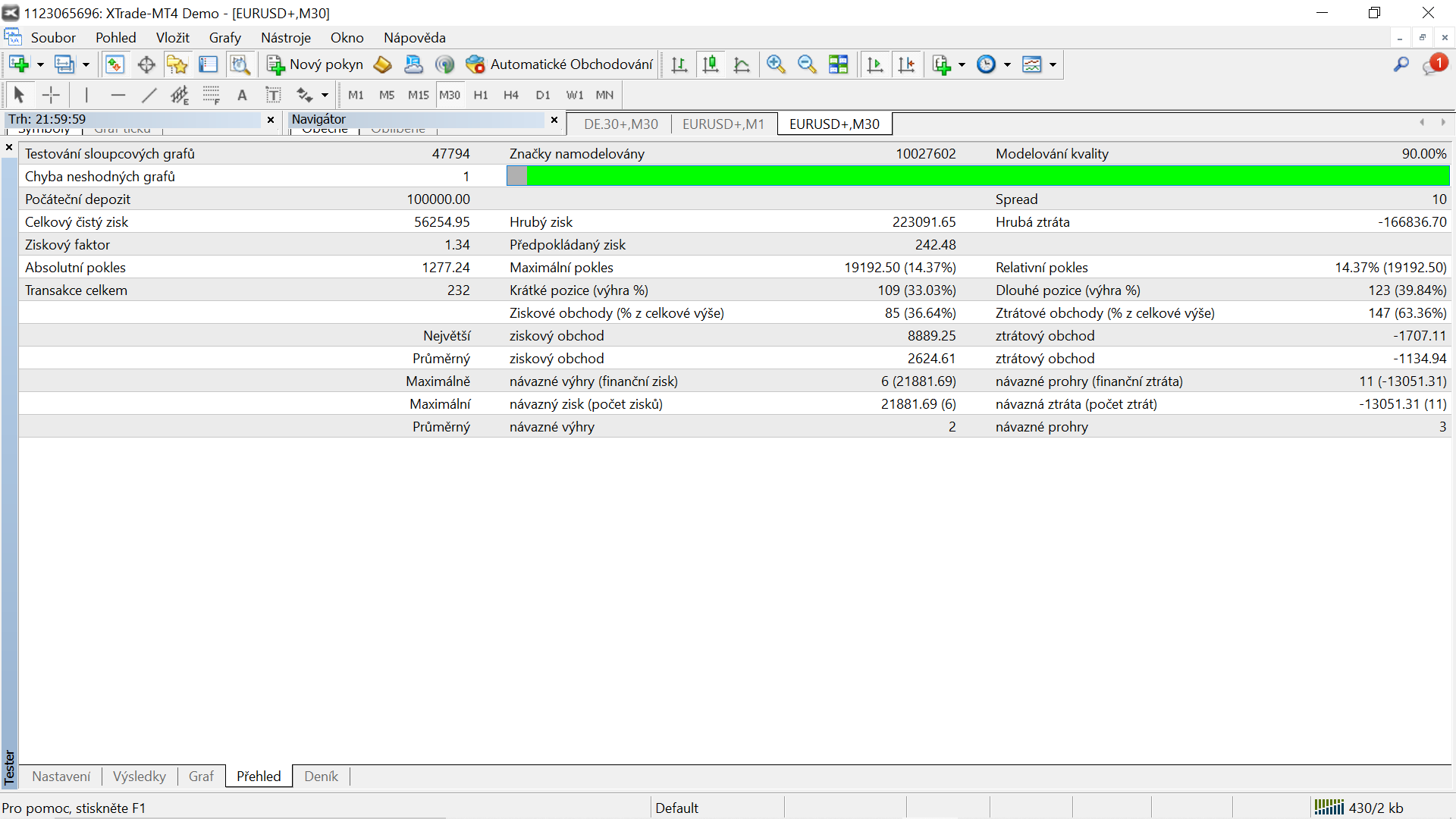
Task: Open the periods clock icon
Action: click(986, 64)
